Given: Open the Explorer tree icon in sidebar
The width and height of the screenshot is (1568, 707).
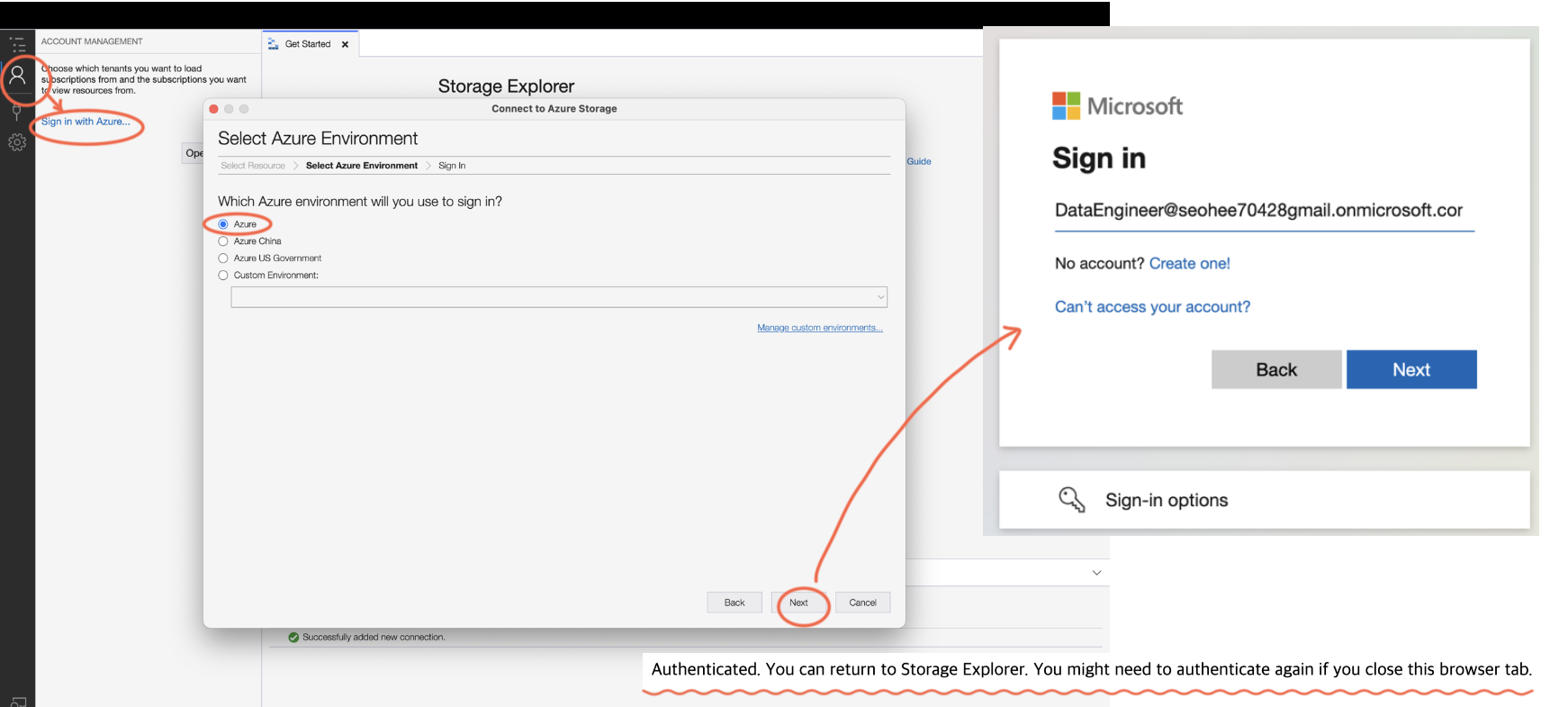Looking at the screenshot, I should pos(17,44).
